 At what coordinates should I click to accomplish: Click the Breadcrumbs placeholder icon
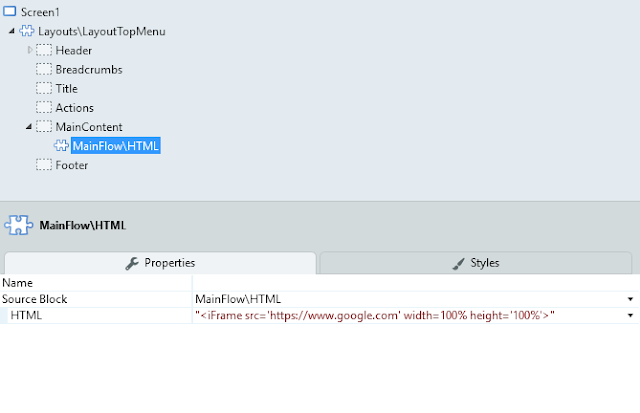44,69
